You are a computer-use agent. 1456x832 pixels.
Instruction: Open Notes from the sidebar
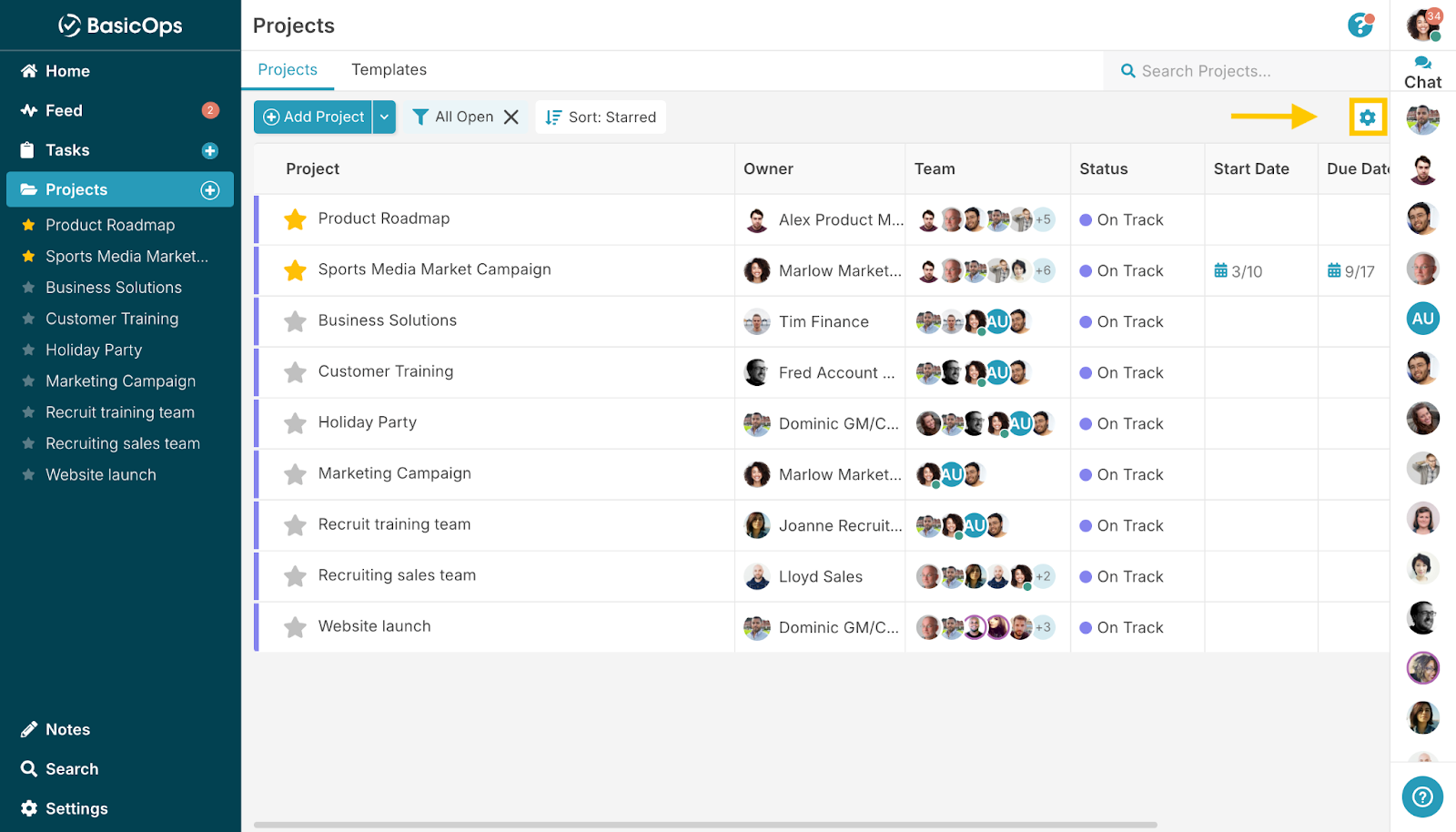tap(67, 729)
